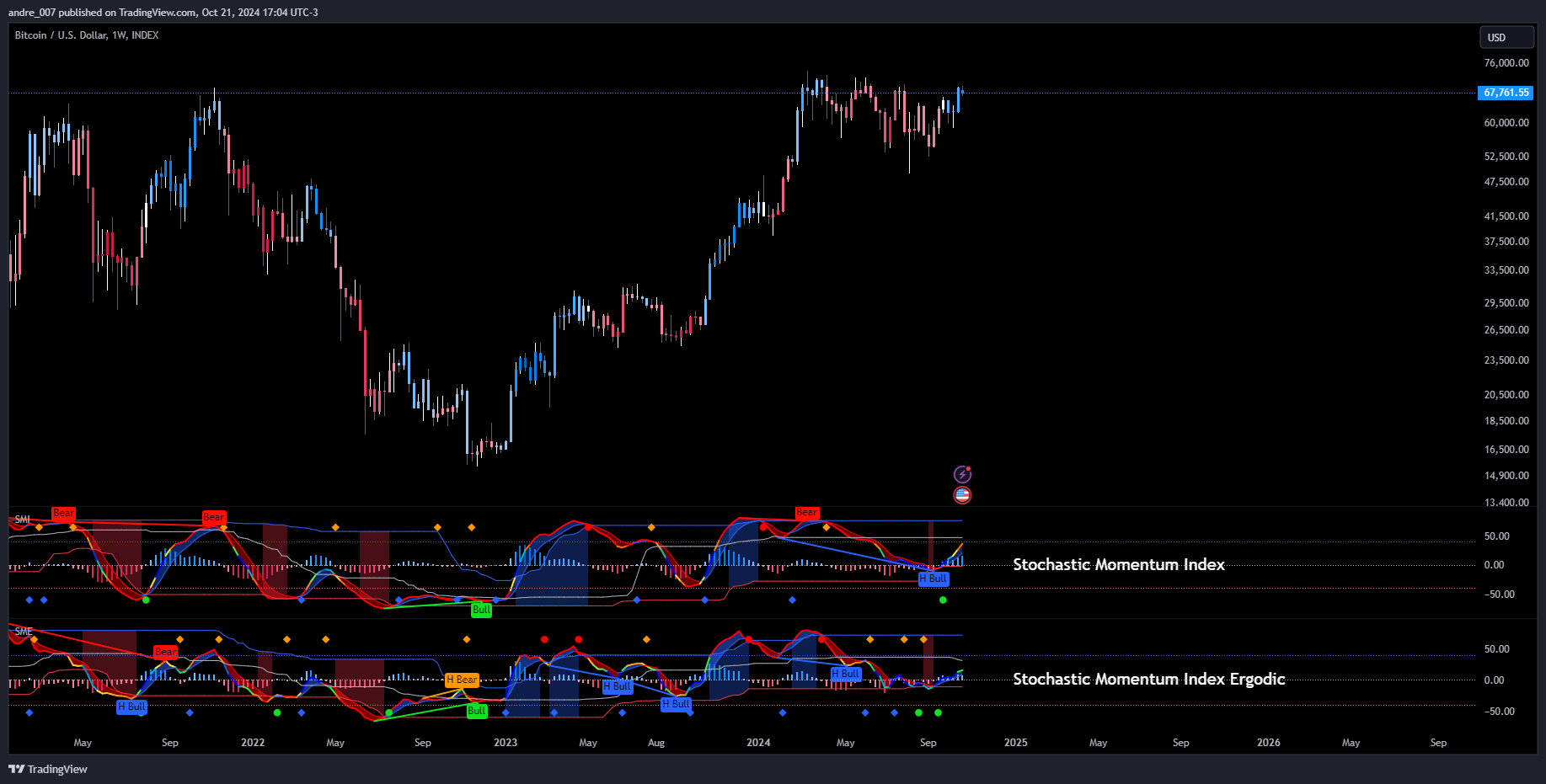Click the green Bull label in SMI pane
This screenshot has width=1546, height=784.
481,610
